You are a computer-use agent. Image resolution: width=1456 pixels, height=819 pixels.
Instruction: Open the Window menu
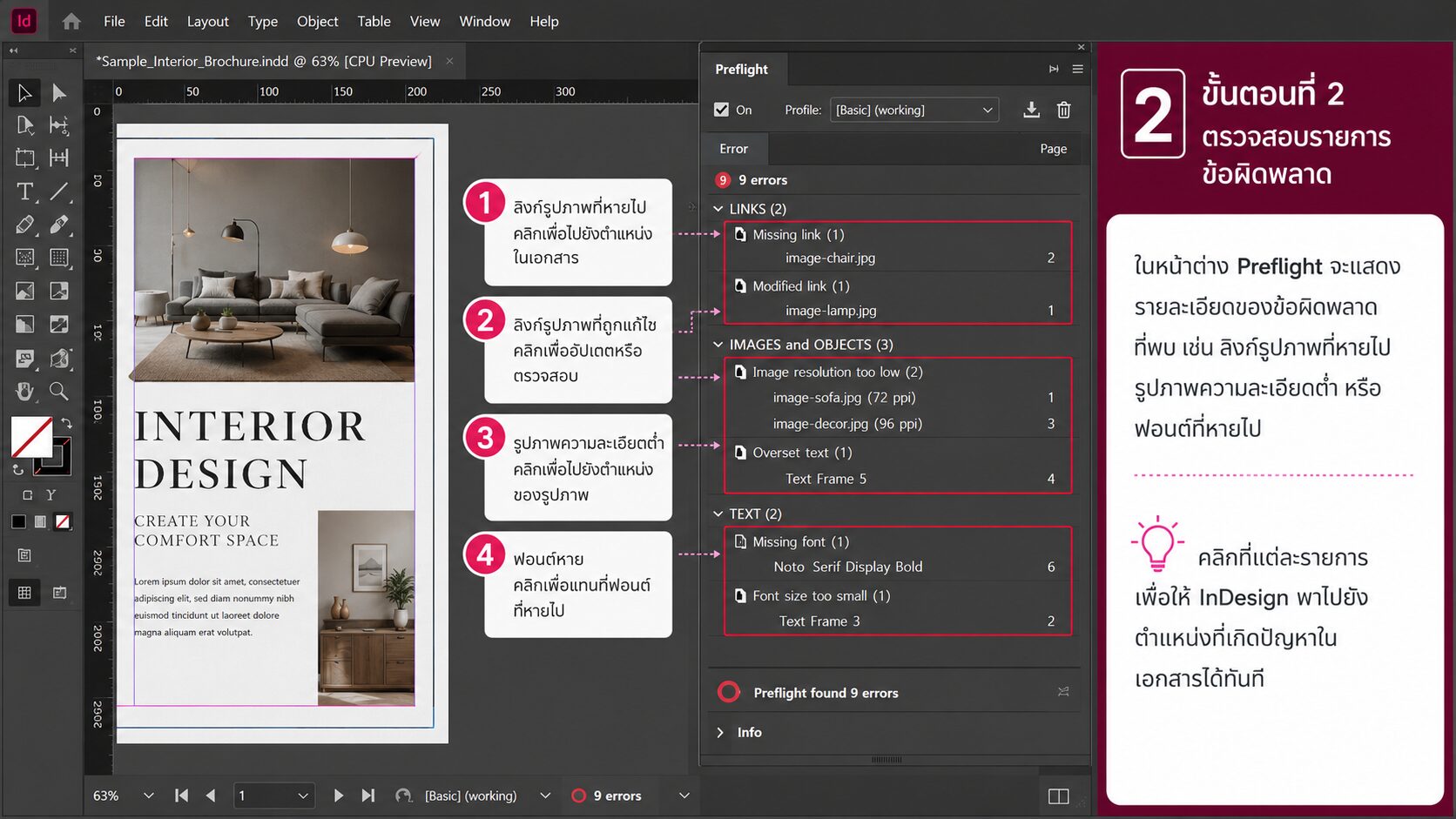tap(484, 21)
